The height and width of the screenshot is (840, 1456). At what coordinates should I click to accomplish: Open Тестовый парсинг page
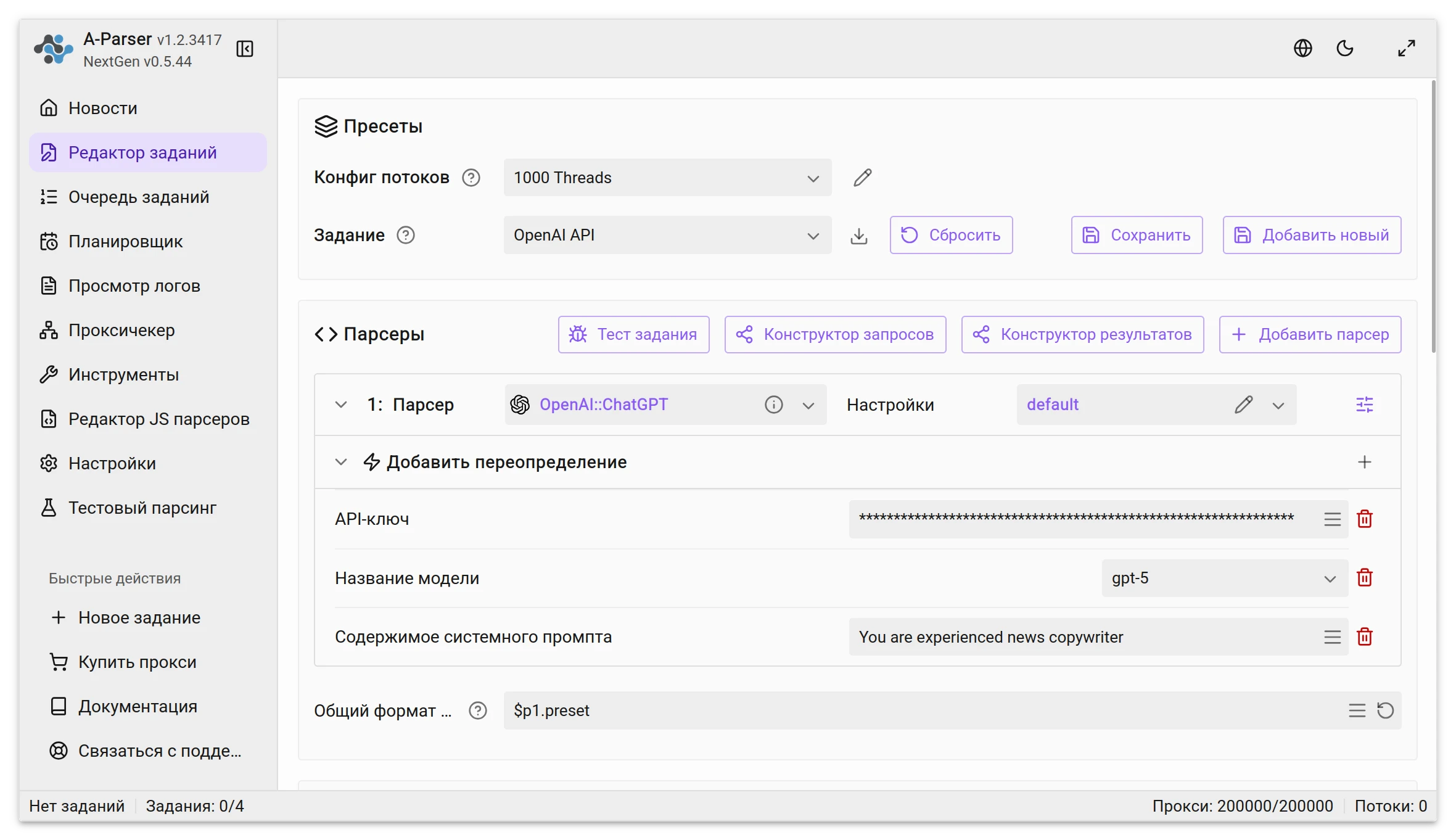pyautogui.click(x=148, y=508)
